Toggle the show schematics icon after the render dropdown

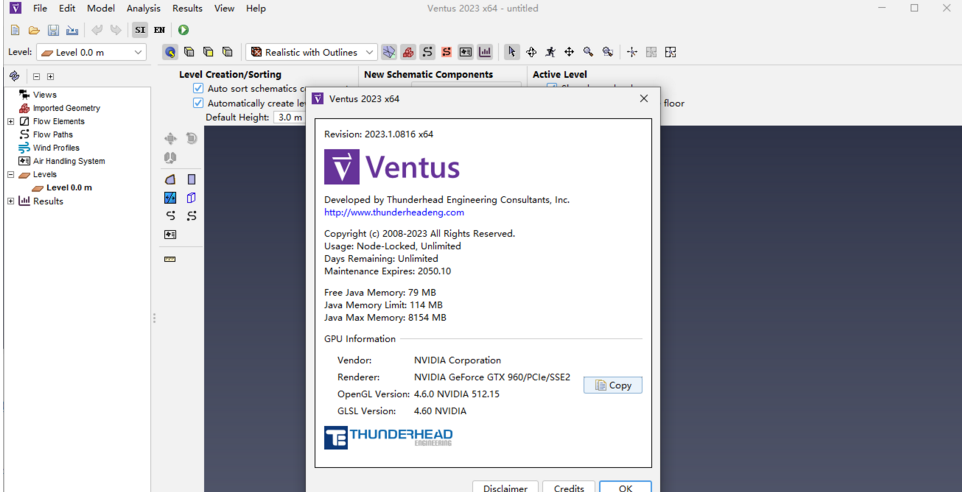388,52
